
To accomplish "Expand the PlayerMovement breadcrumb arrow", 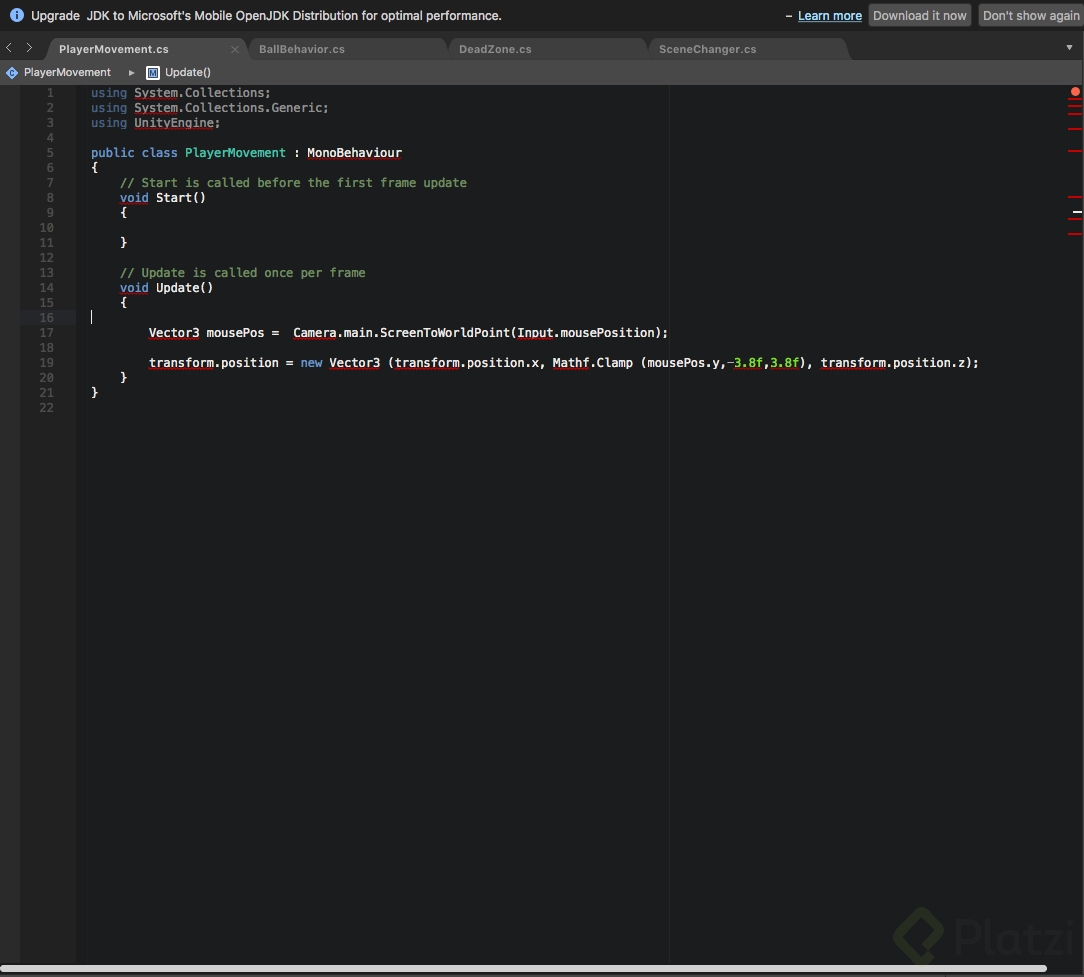I will (131, 72).
